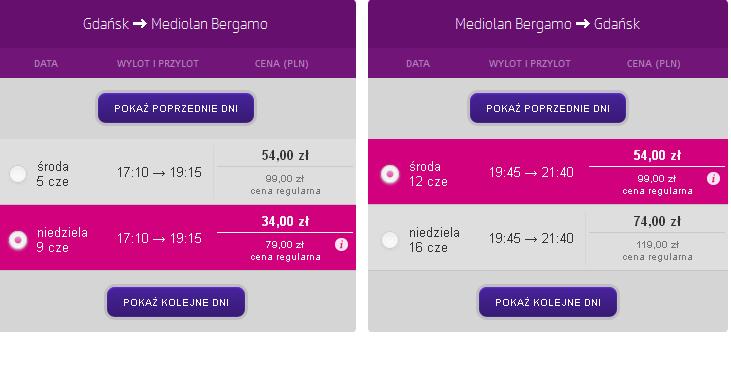Select radio button for niedziela 16 cze flight
Image resolution: width=731 pixels, height=384 pixels.
(390, 240)
